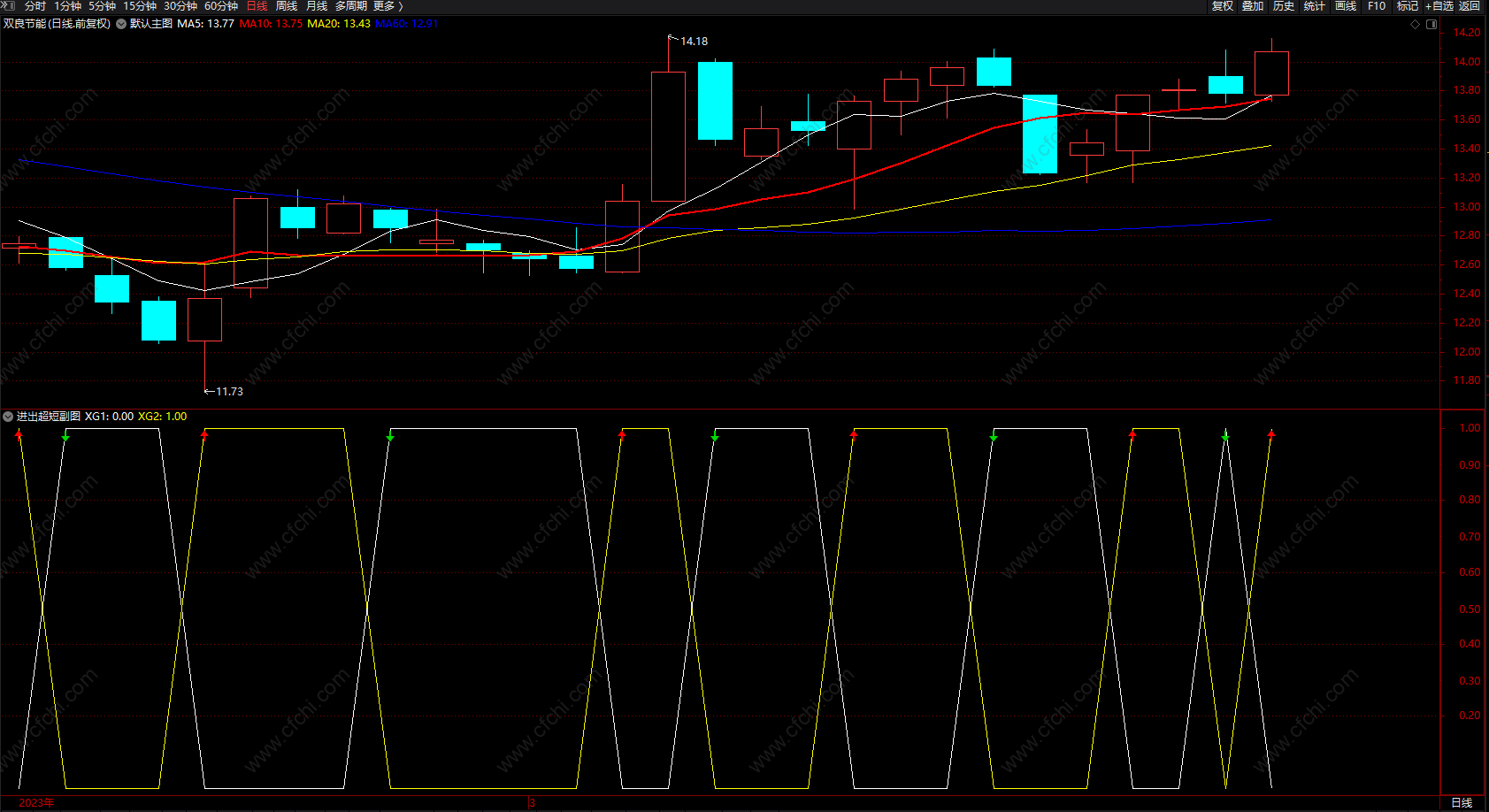Click the tall red candle reaching 14.18
Screen dimensions: 1489x812
(x=668, y=136)
